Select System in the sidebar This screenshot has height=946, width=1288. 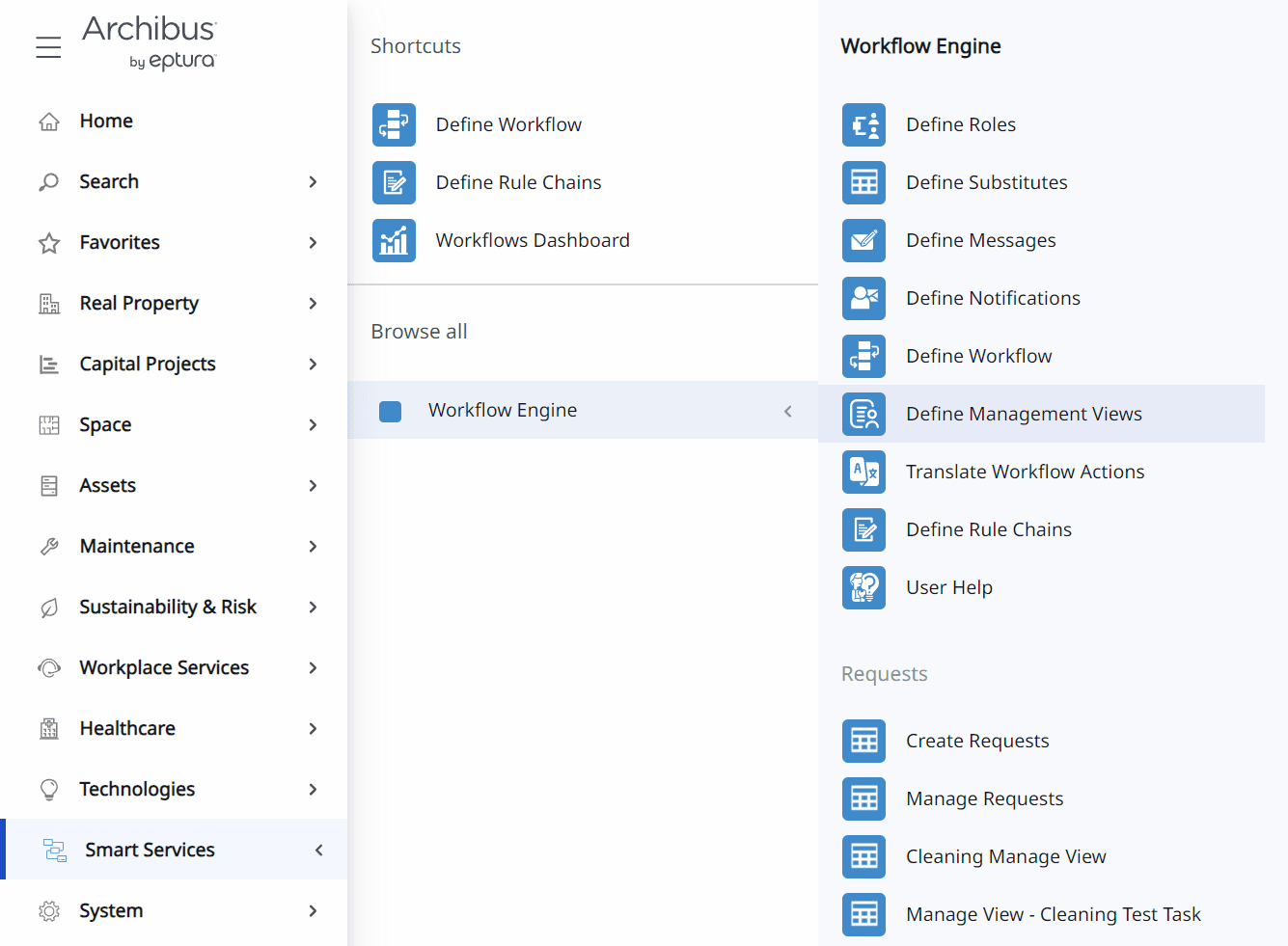coord(111,911)
